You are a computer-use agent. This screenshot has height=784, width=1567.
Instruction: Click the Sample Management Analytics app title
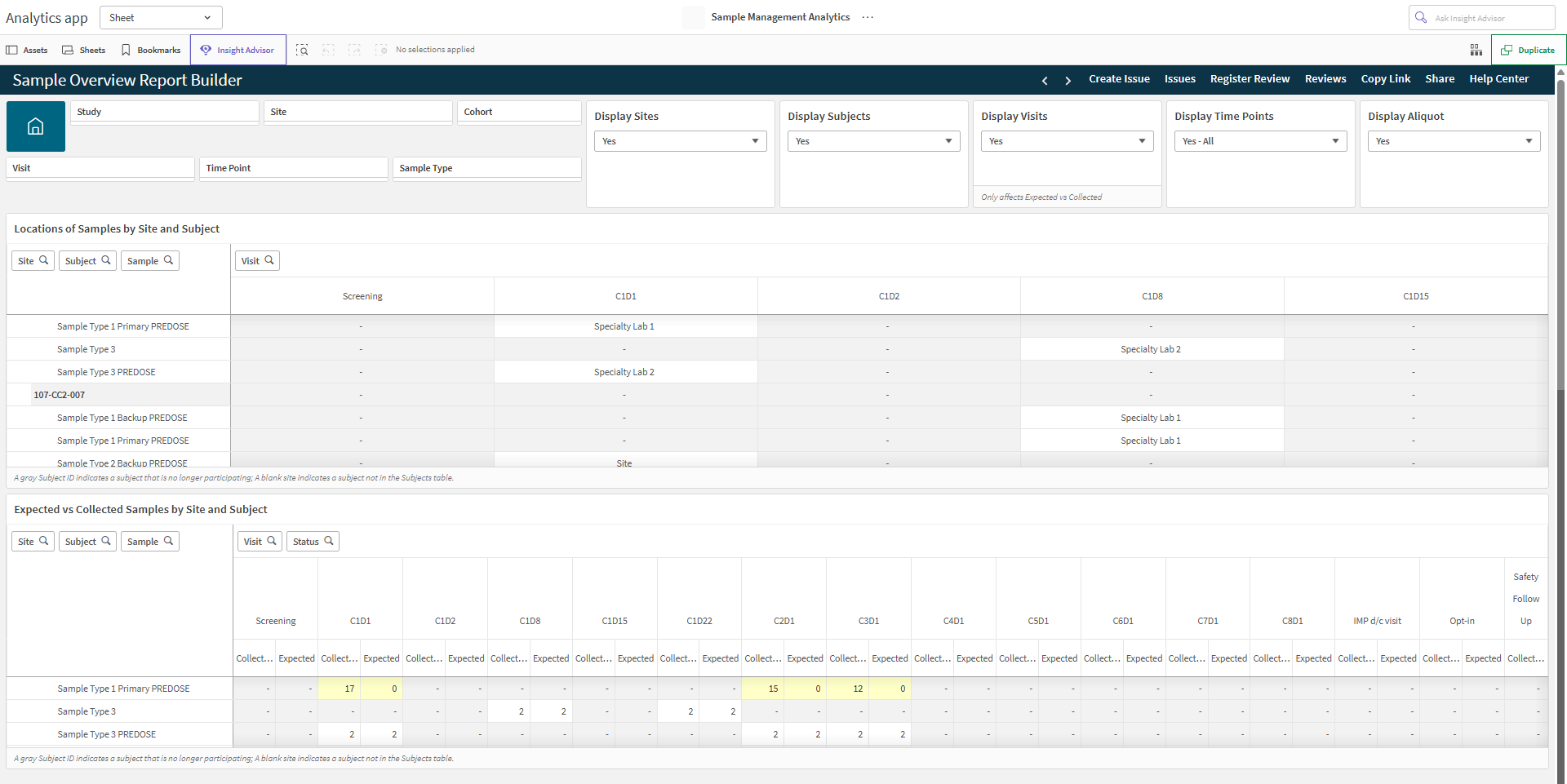click(x=780, y=17)
